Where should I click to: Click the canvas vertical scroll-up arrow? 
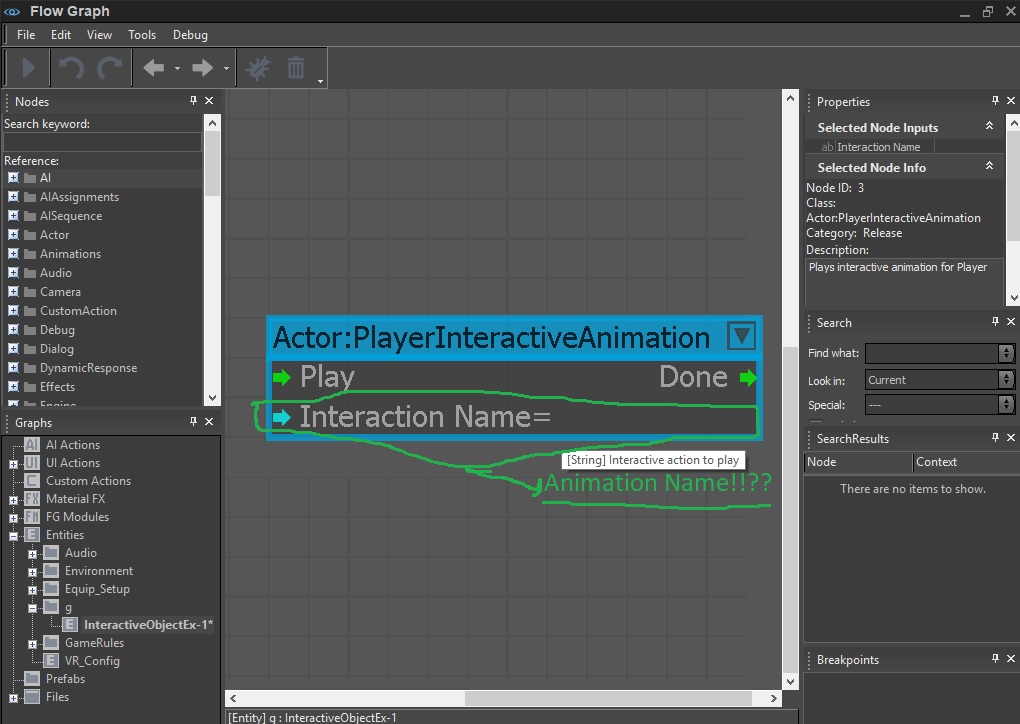pyautogui.click(x=790, y=98)
